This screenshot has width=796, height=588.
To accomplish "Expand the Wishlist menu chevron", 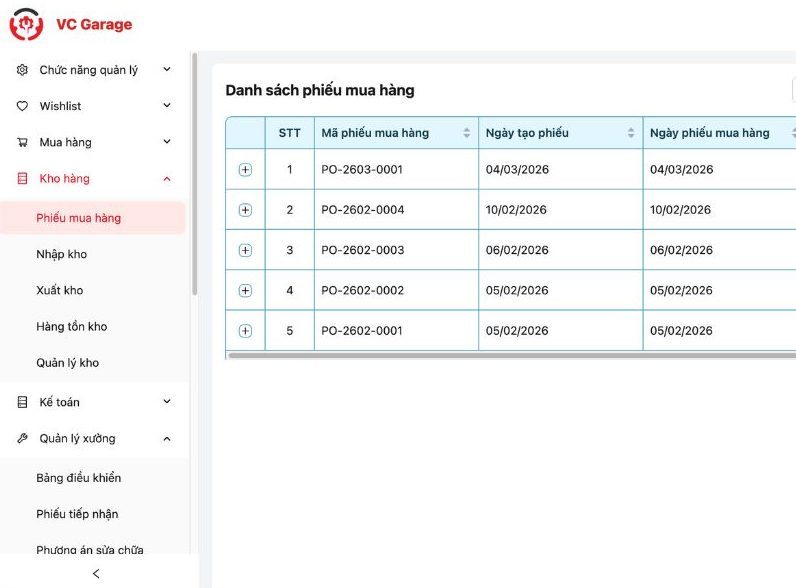I will point(167,106).
